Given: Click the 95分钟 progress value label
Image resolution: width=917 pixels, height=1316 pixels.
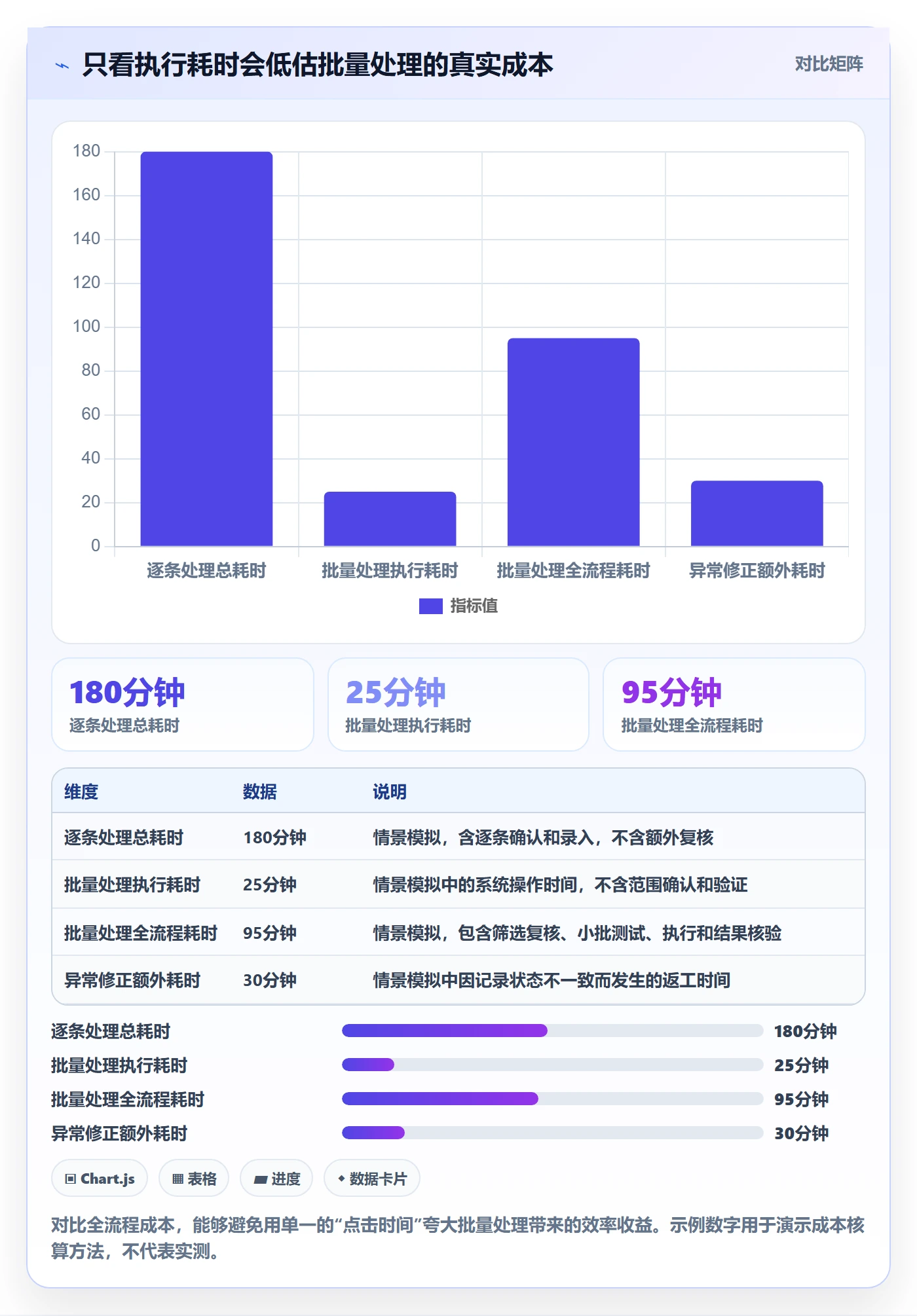Looking at the screenshot, I should tap(801, 1099).
